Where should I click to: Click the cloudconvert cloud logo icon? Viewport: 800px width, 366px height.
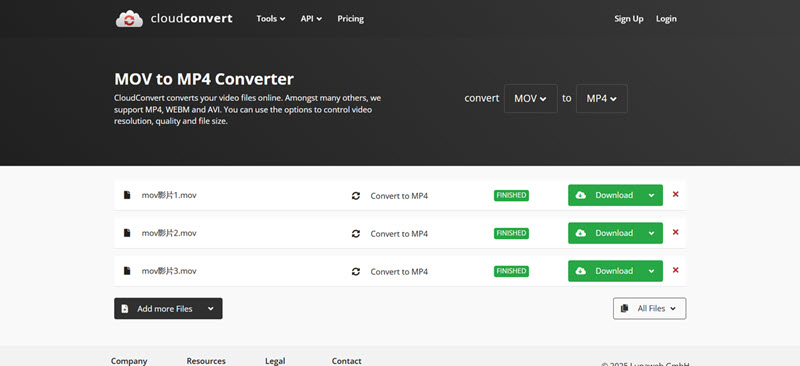tap(129, 19)
